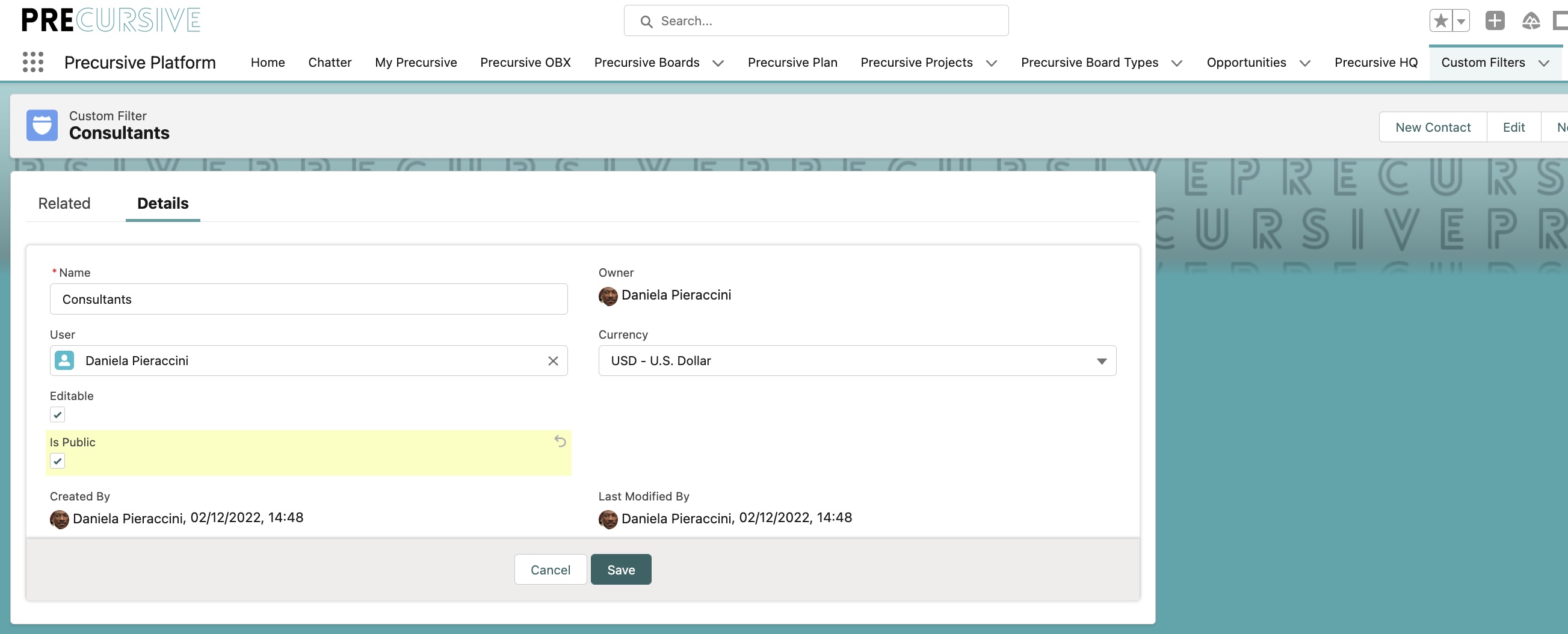Viewport: 1568px width, 634px height.
Task: Click the New Contact button
Action: (1432, 126)
